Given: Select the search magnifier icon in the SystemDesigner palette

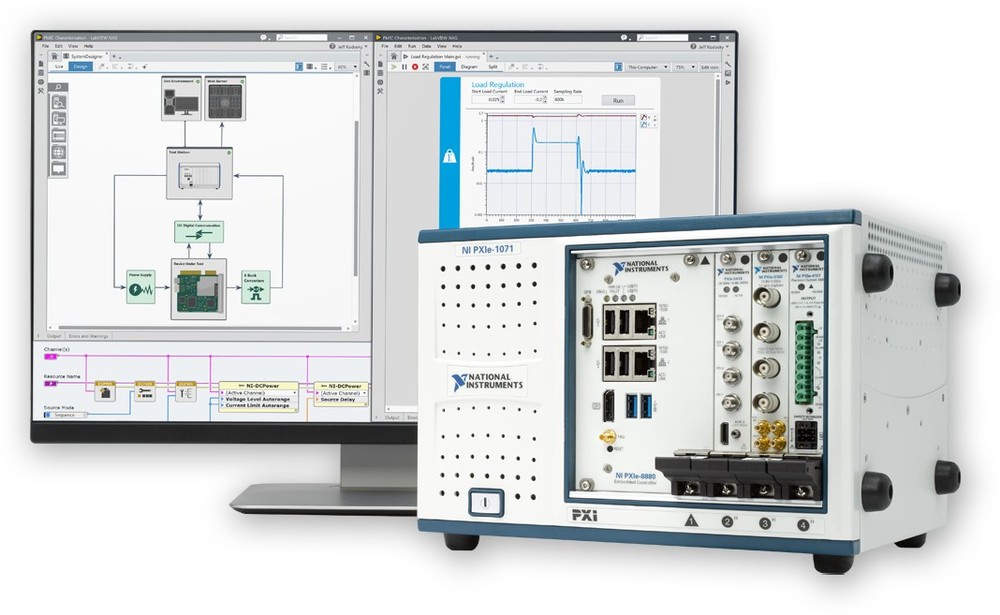Looking at the screenshot, I should pos(57,87).
